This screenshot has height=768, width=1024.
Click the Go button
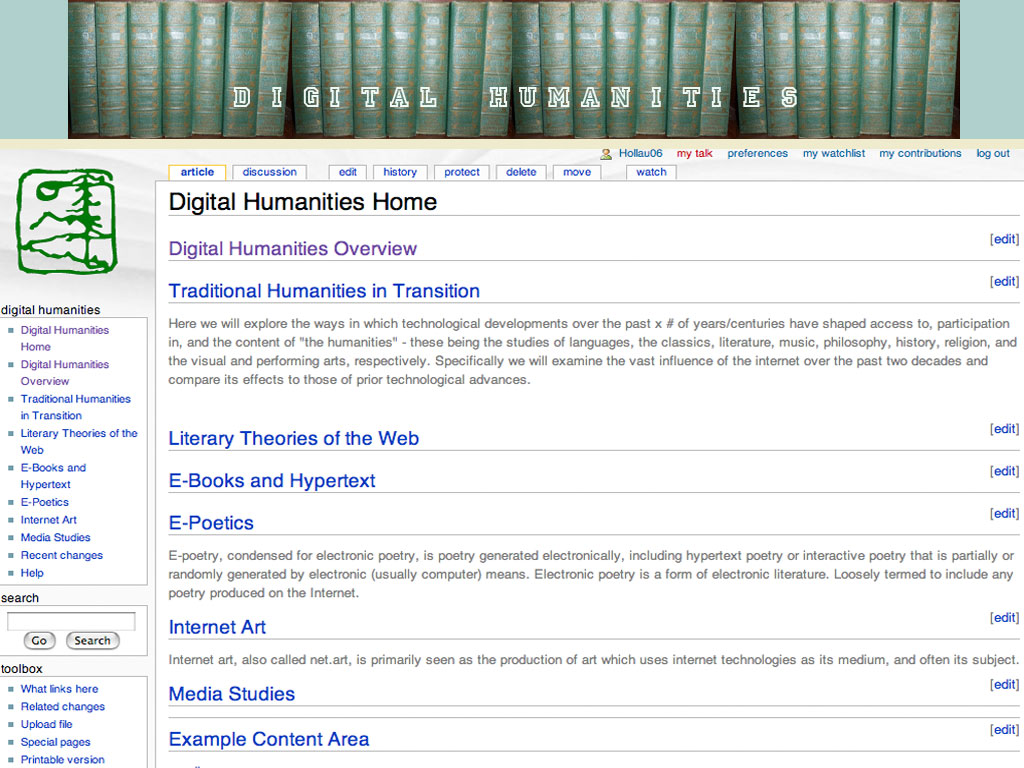(39, 641)
